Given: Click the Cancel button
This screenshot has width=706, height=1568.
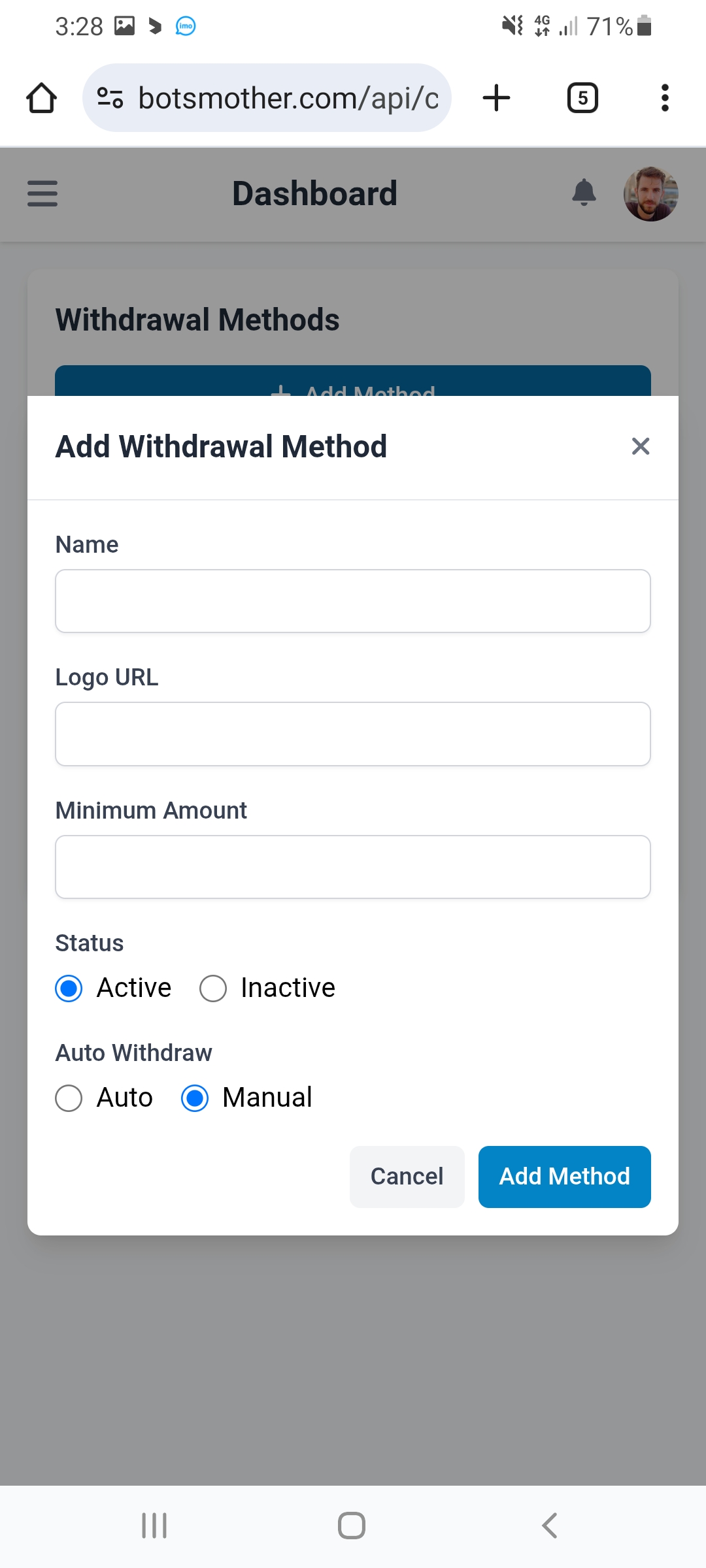Looking at the screenshot, I should pos(407,1177).
